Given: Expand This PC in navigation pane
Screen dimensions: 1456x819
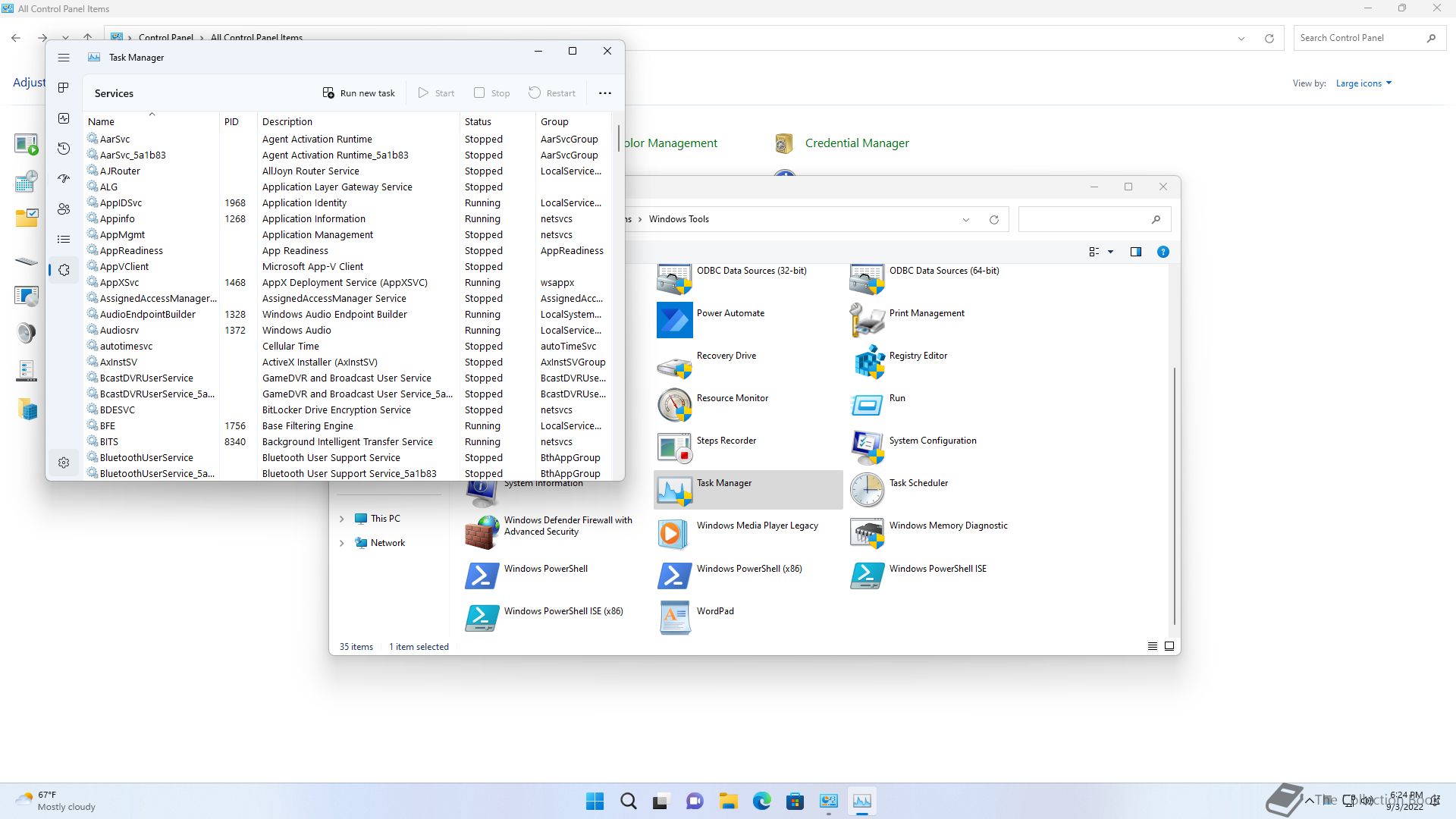Looking at the screenshot, I should [341, 519].
